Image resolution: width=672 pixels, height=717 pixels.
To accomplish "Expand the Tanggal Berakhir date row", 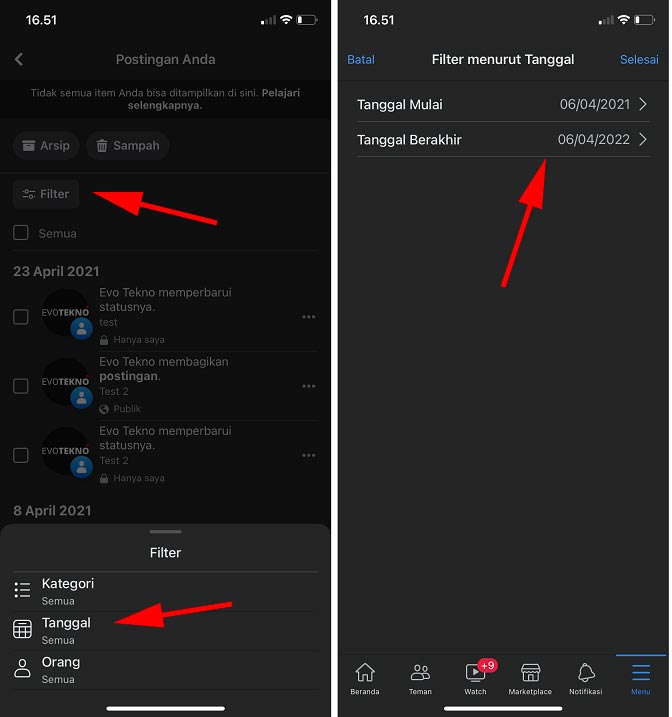I will [503, 139].
